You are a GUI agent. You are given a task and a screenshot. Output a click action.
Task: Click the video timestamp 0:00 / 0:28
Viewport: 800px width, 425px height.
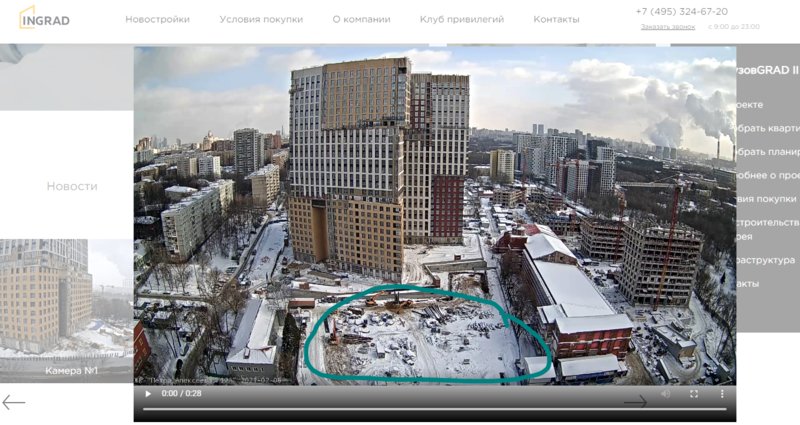(181, 393)
